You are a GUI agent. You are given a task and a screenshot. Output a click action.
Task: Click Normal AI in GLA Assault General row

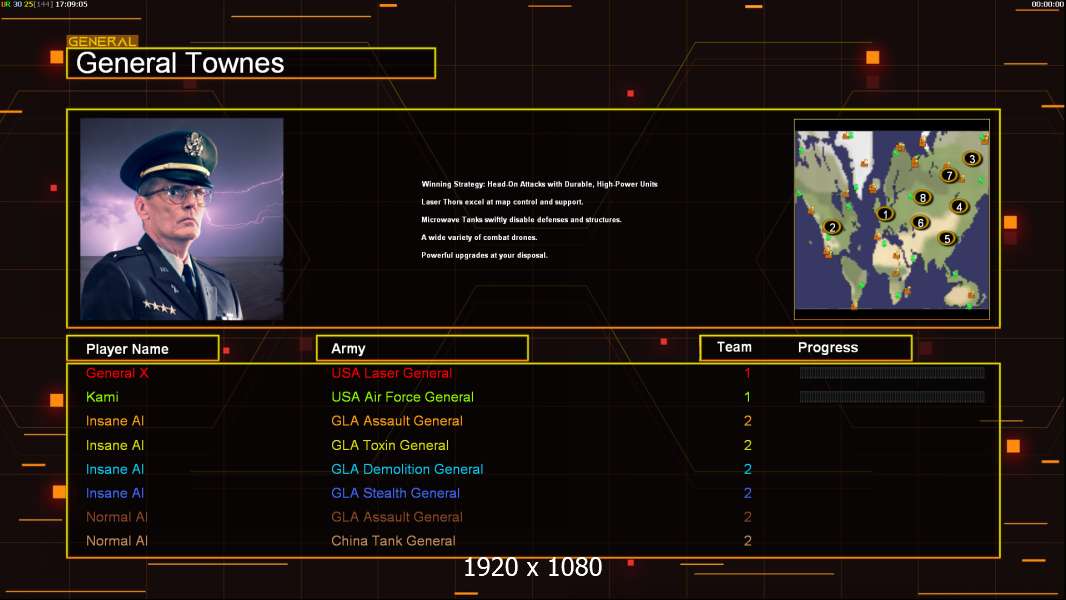117,517
